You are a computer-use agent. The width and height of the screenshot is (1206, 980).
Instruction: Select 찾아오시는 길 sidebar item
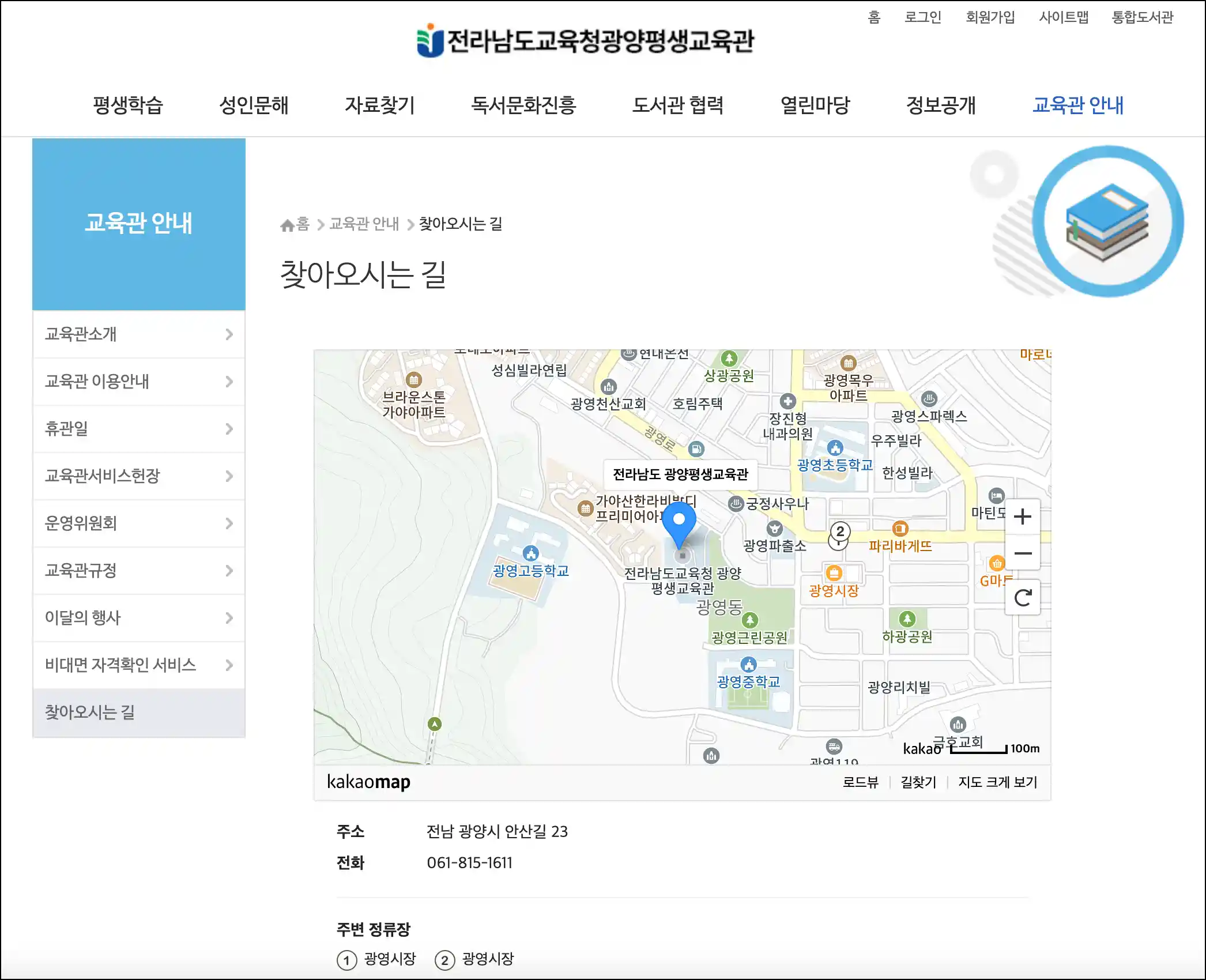pyautogui.click(x=90, y=713)
